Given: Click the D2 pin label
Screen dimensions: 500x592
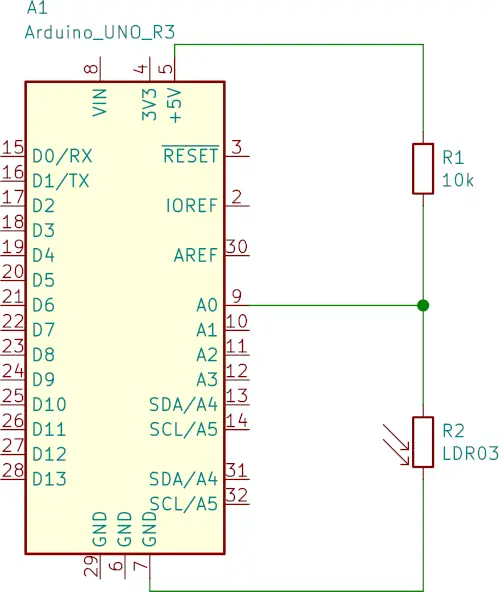Looking at the screenshot, I should [43, 206].
